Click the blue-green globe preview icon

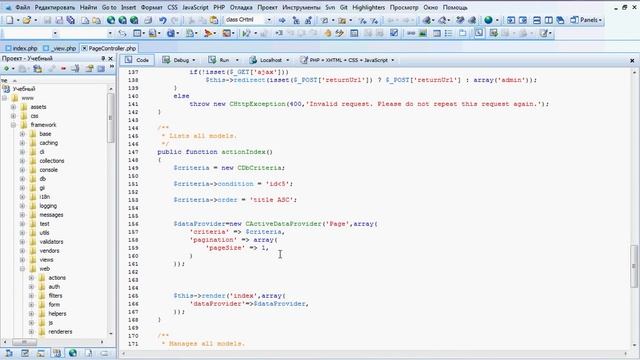[x=488, y=20]
